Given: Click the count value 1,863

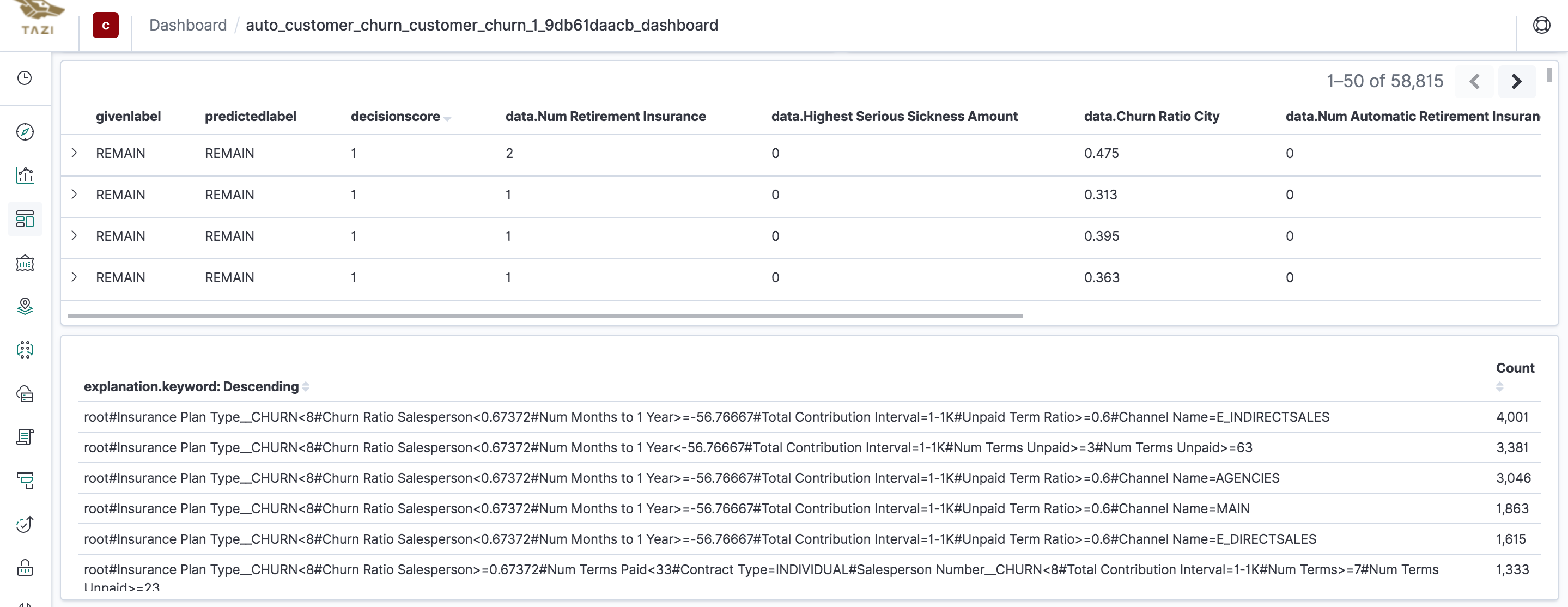Looking at the screenshot, I should 1512,508.
